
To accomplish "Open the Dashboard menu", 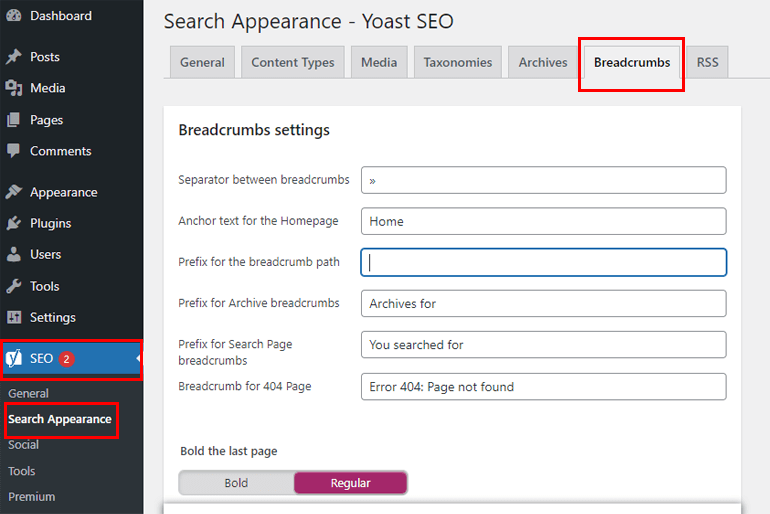I will [60, 16].
